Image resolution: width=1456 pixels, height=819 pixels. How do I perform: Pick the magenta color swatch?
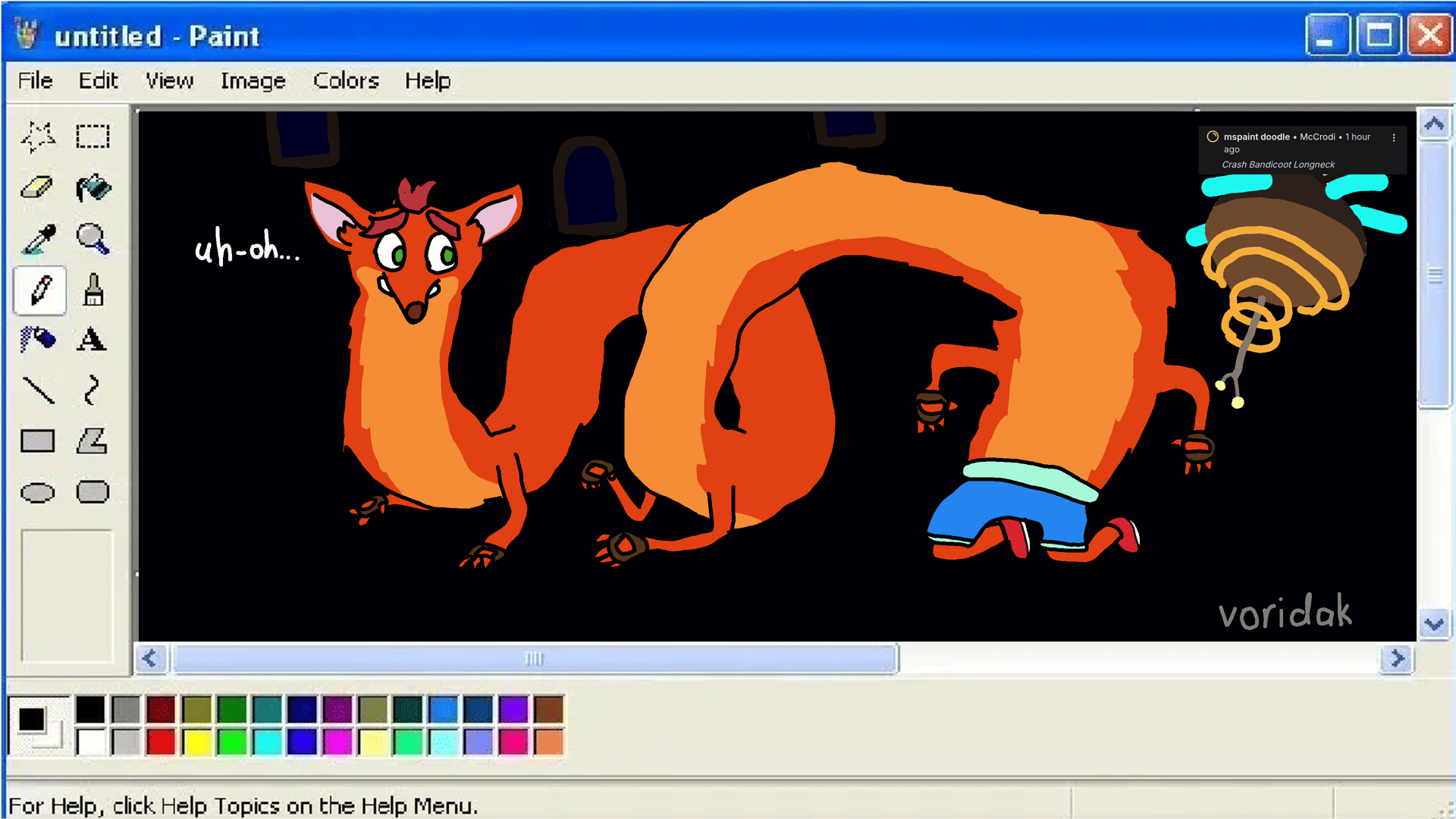click(x=337, y=742)
